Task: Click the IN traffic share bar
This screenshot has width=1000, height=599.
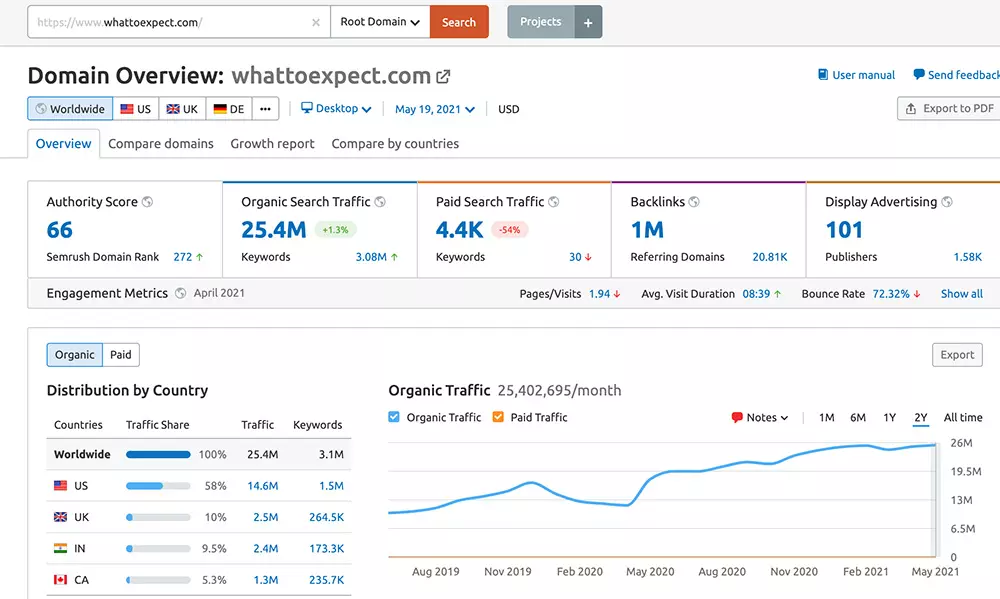Action: 158,549
